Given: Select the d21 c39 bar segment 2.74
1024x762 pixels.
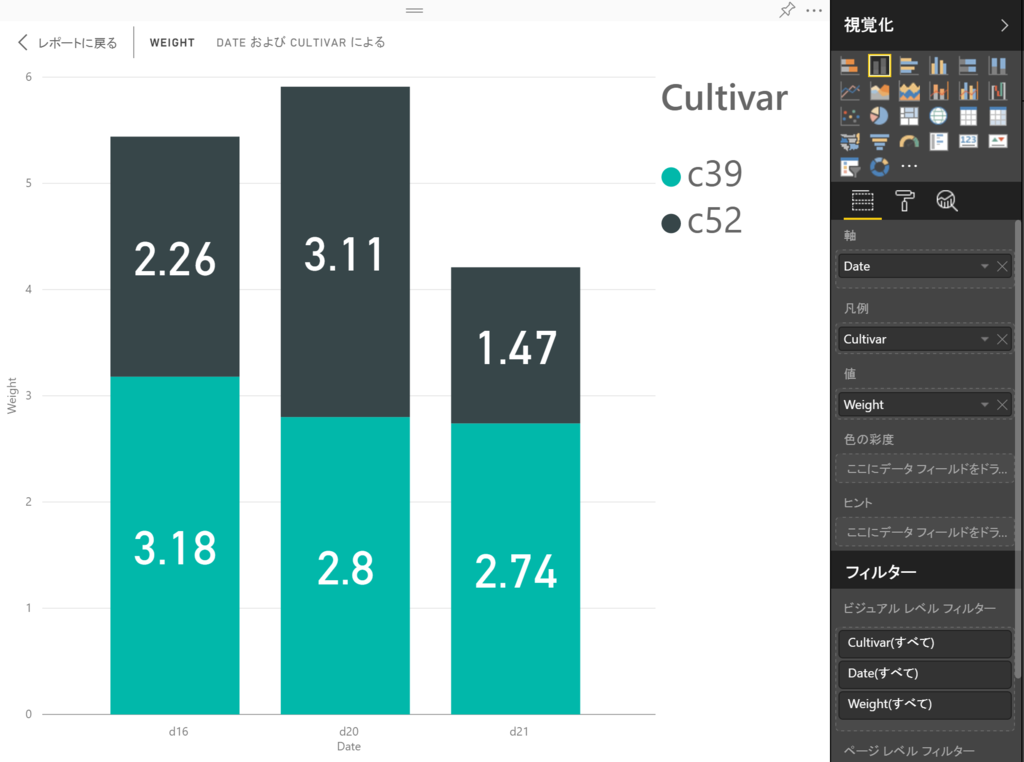Looking at the screenshot, I should click(515, 569).
